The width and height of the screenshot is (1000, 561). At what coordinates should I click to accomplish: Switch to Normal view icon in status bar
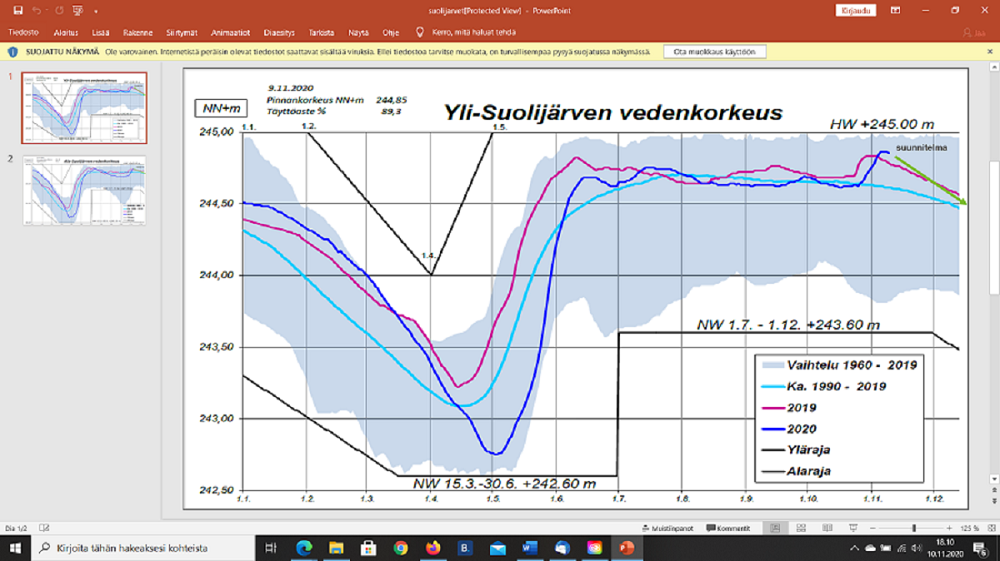[775, 528]
